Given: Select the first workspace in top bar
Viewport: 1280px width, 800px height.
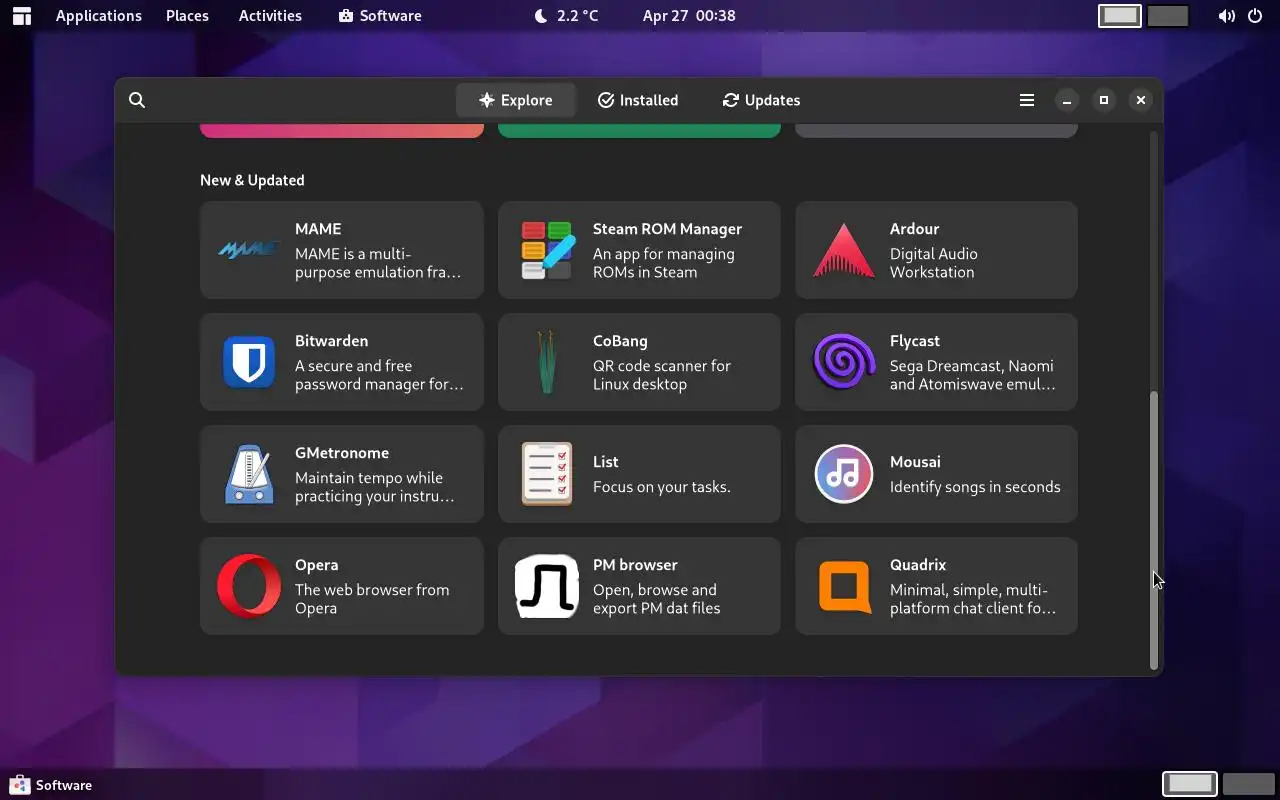Looking at the screenshot, I should point(1119,16).
